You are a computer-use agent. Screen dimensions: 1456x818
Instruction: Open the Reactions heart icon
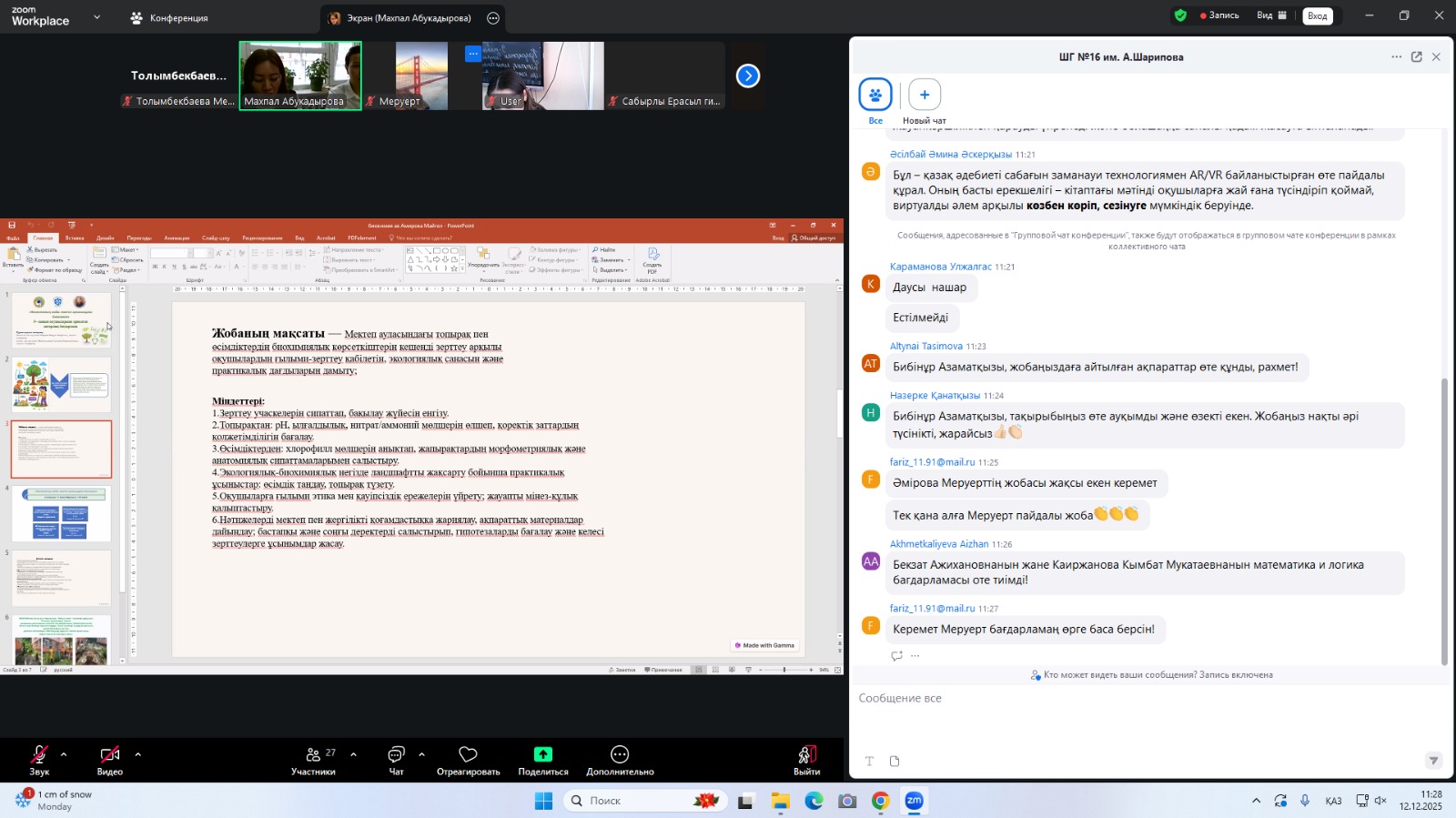click(468, 755)
